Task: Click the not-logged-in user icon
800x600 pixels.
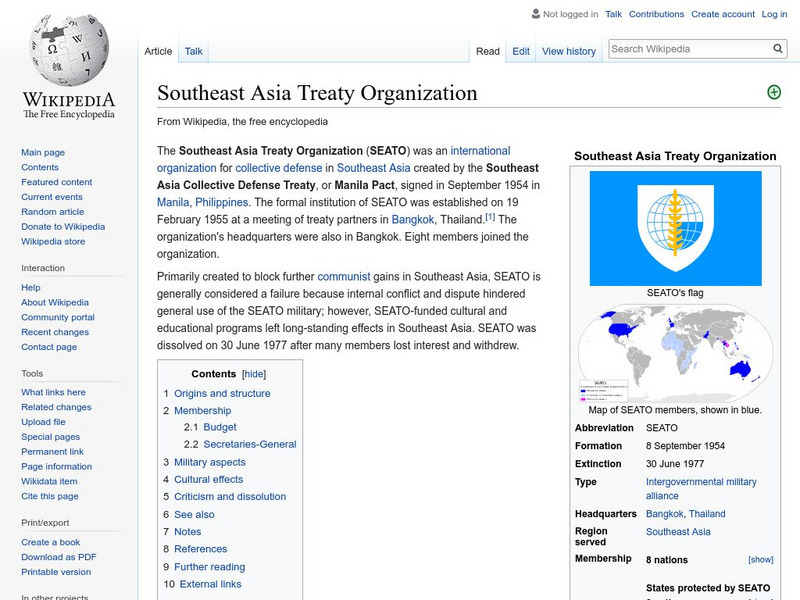Action: pos(536,14)
